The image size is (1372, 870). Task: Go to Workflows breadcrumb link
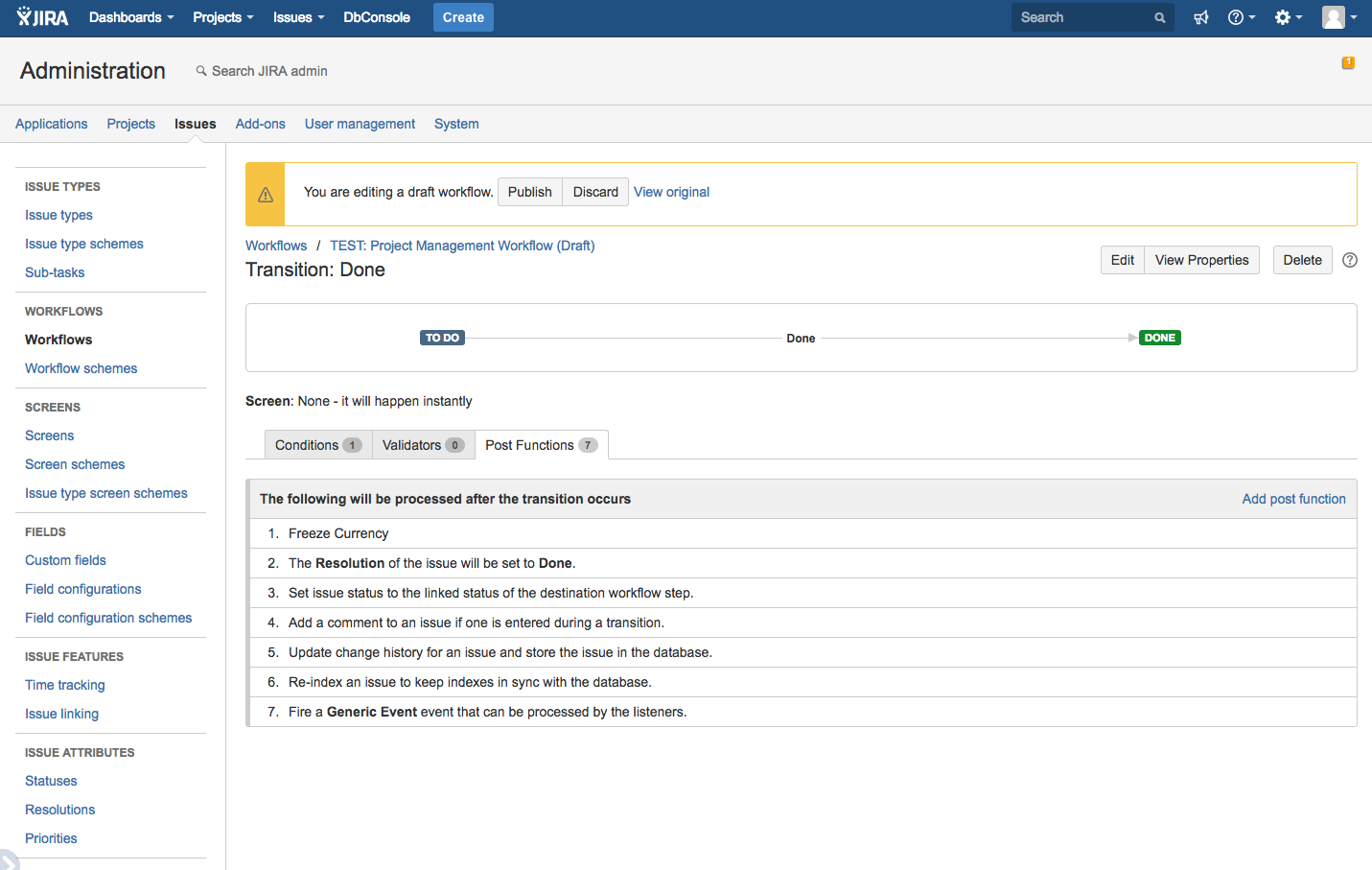click(x=276, y=246)
